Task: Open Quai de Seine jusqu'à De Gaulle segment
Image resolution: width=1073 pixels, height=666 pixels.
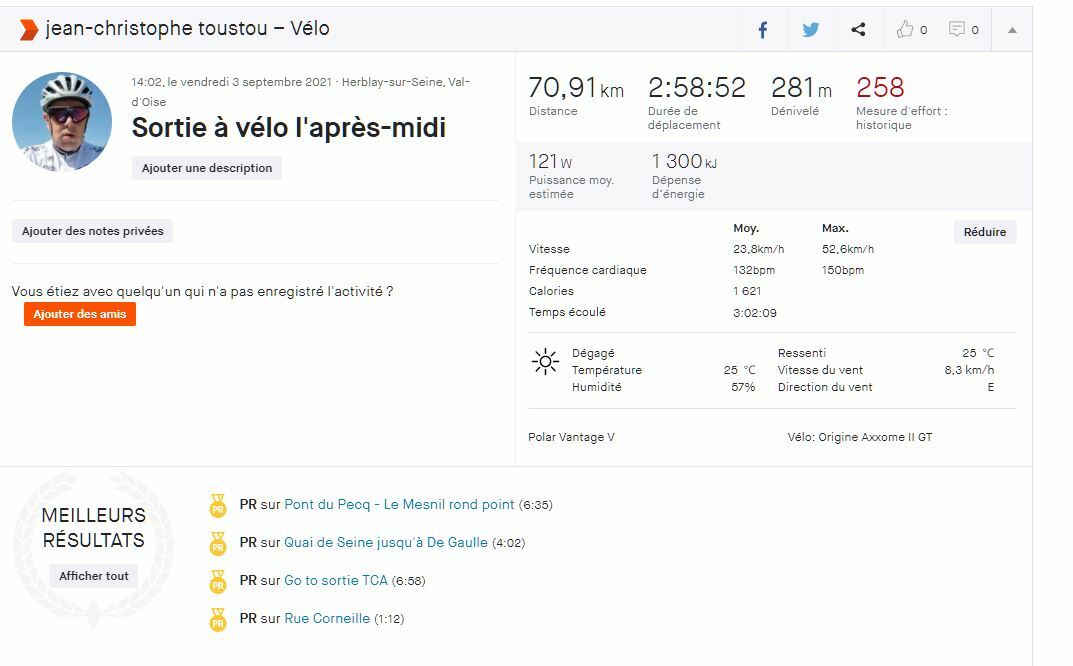Action: pos(386,543)
